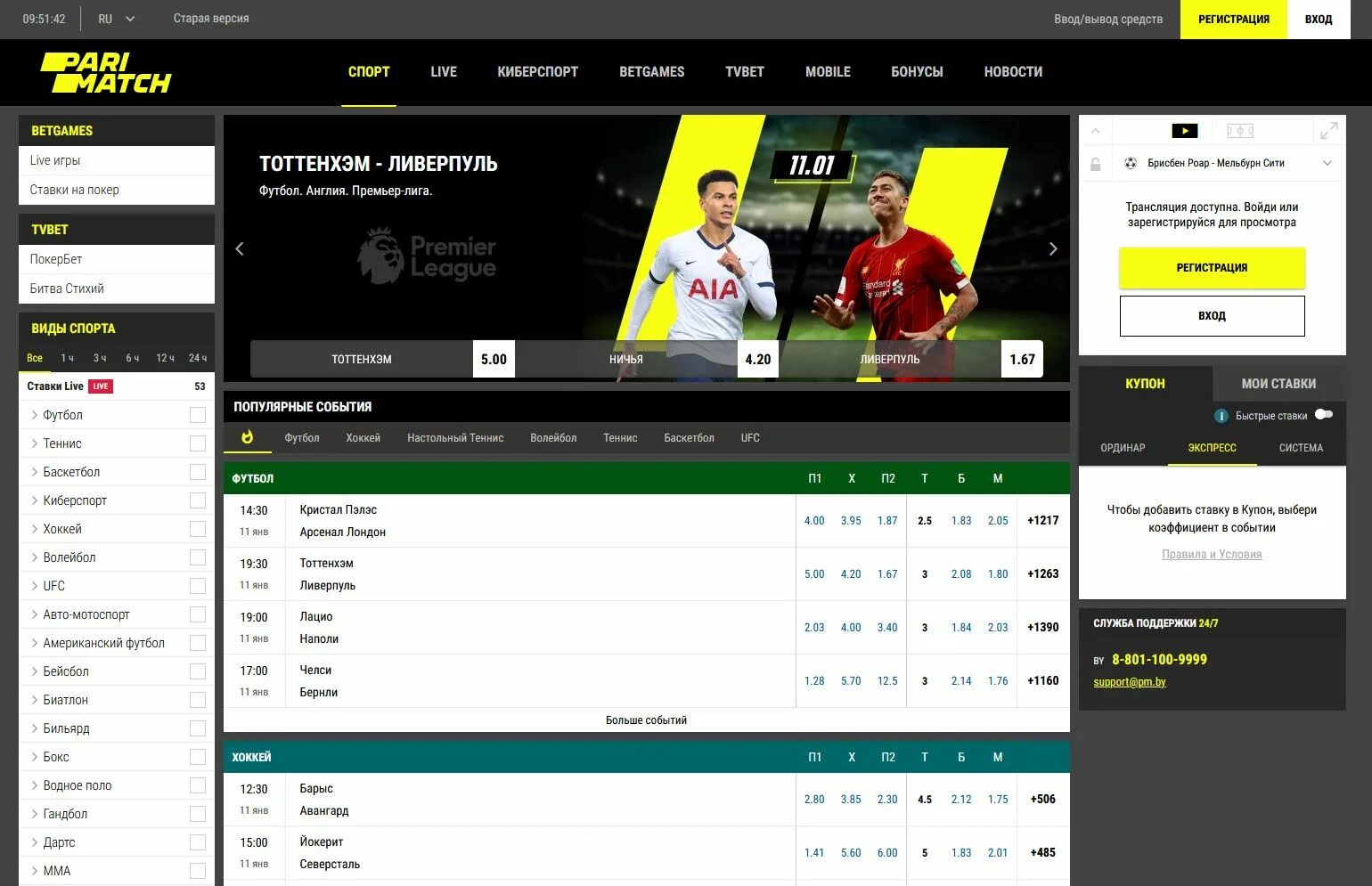Open Правила и Условия link

pos(1212,555)
